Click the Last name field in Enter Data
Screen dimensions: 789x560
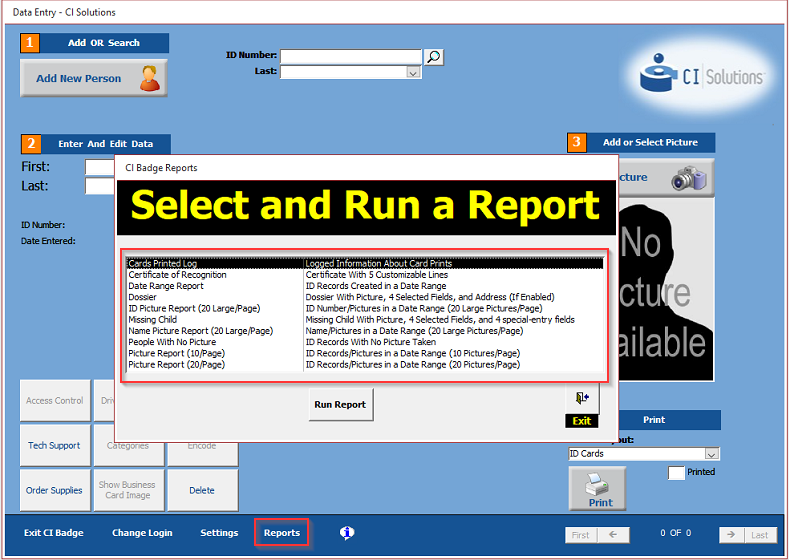100,186
